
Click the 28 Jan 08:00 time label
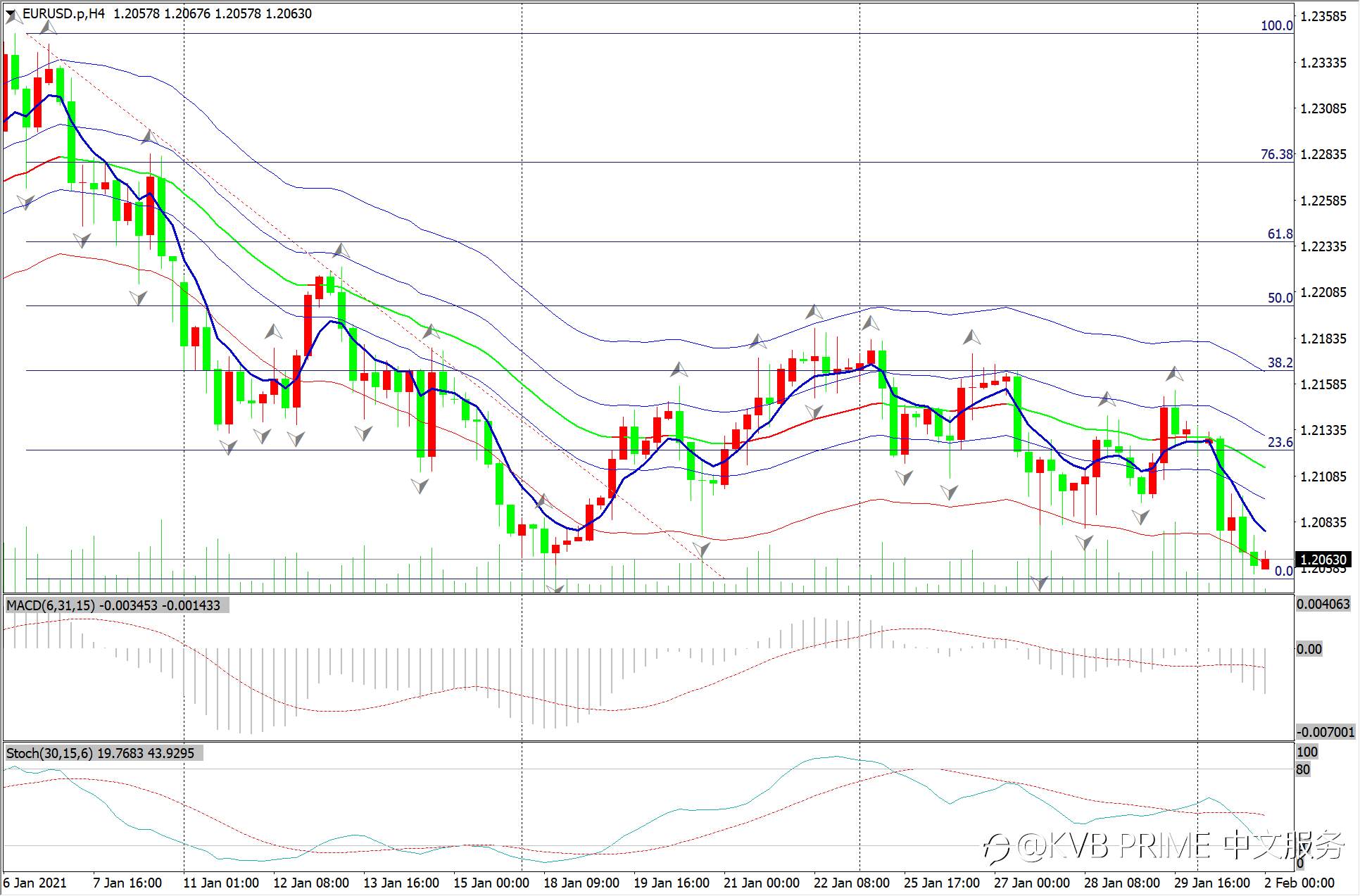[x=1122, y=883]
